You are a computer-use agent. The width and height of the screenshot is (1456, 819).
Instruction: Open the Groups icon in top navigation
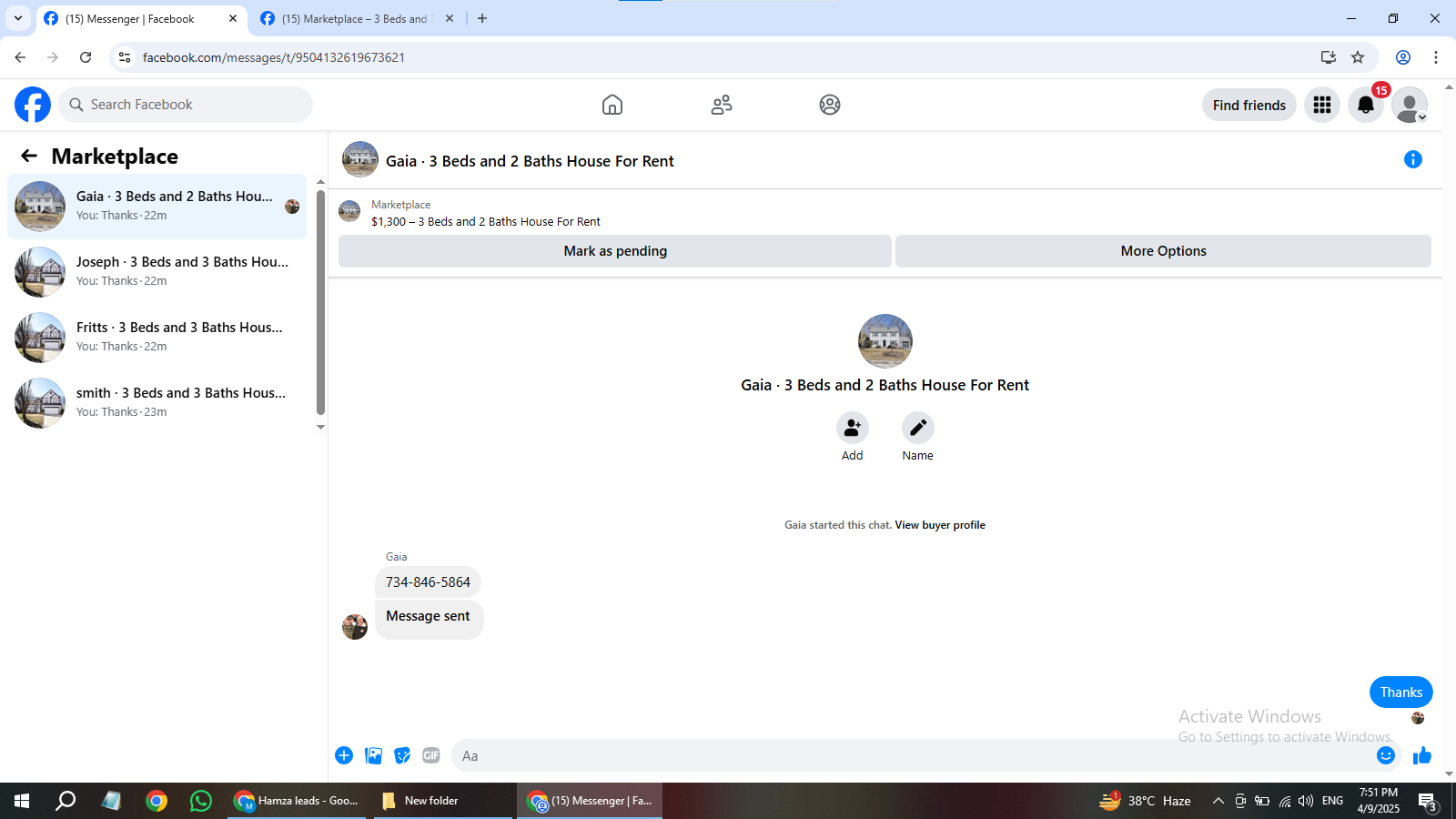coord(830,105)
